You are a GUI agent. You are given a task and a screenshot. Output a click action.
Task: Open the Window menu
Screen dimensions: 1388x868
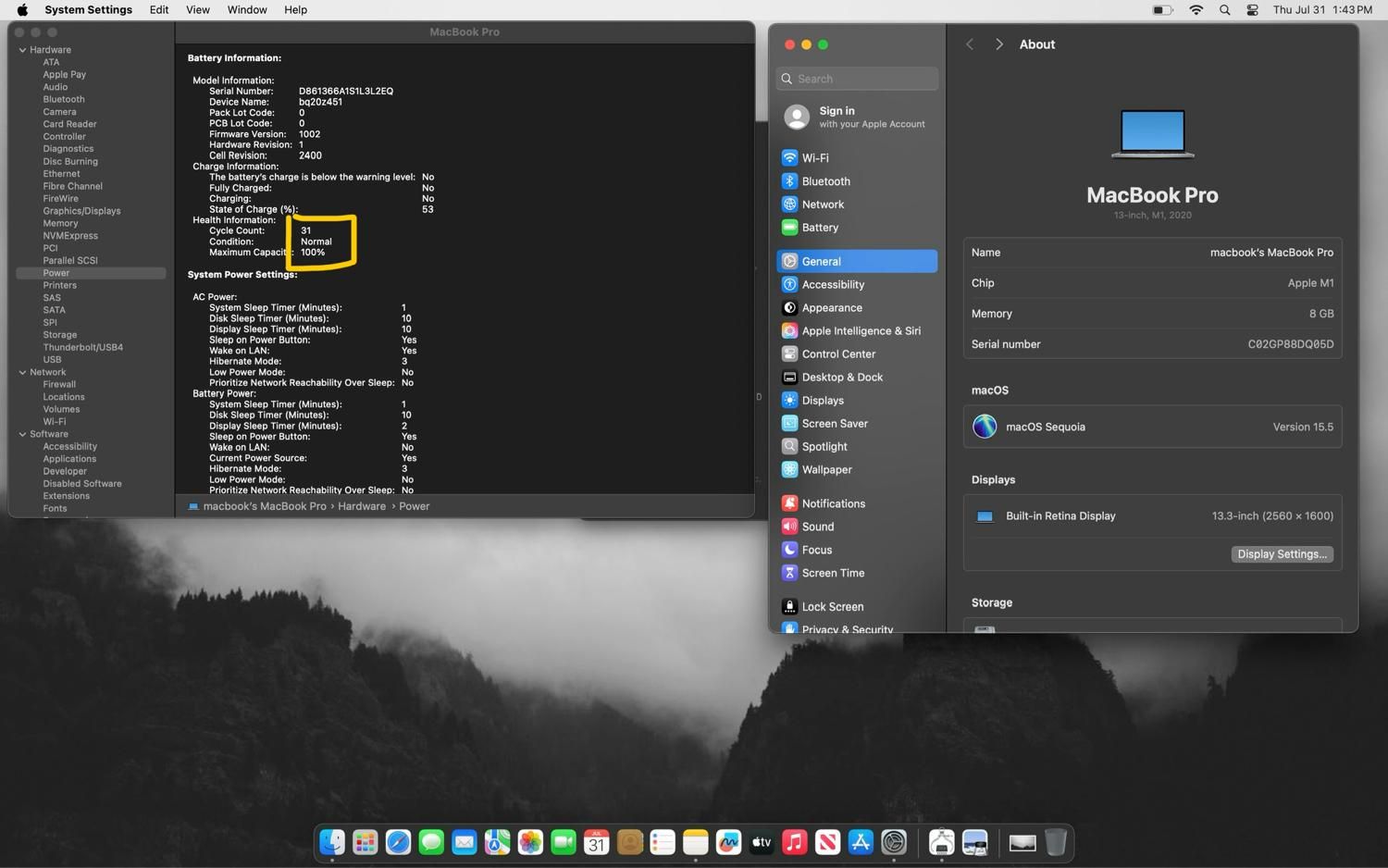pos(247,9)
